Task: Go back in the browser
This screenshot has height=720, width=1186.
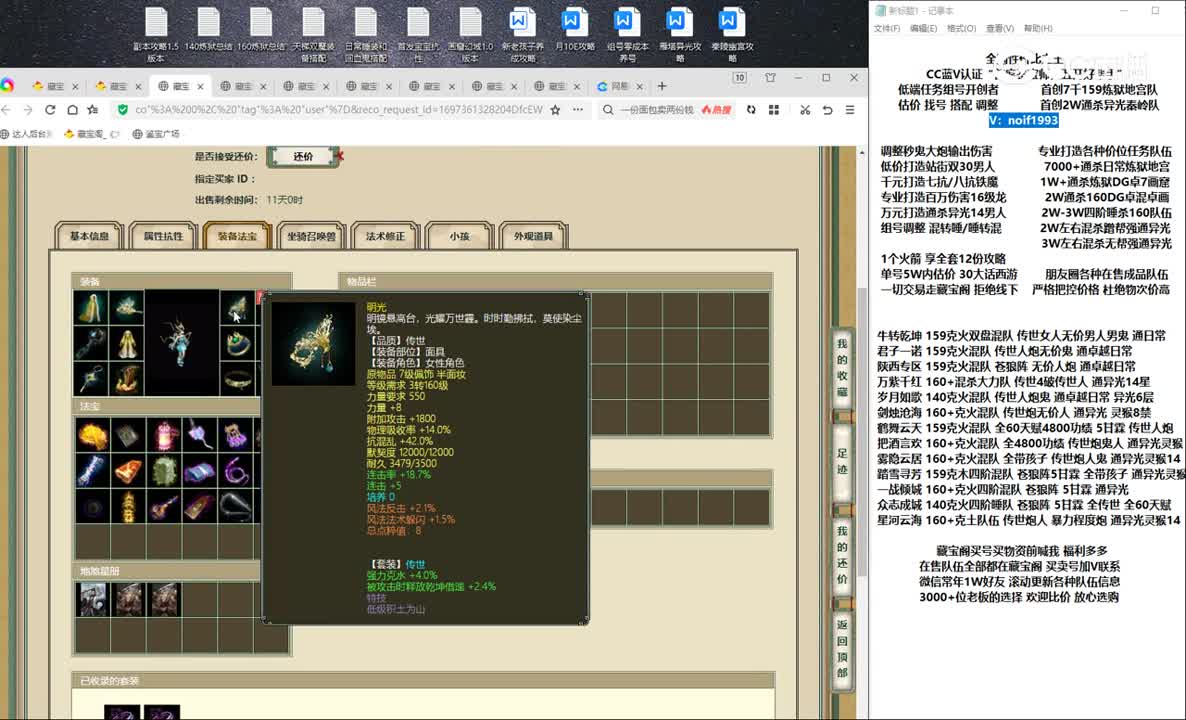Action: tap(6, 110)
